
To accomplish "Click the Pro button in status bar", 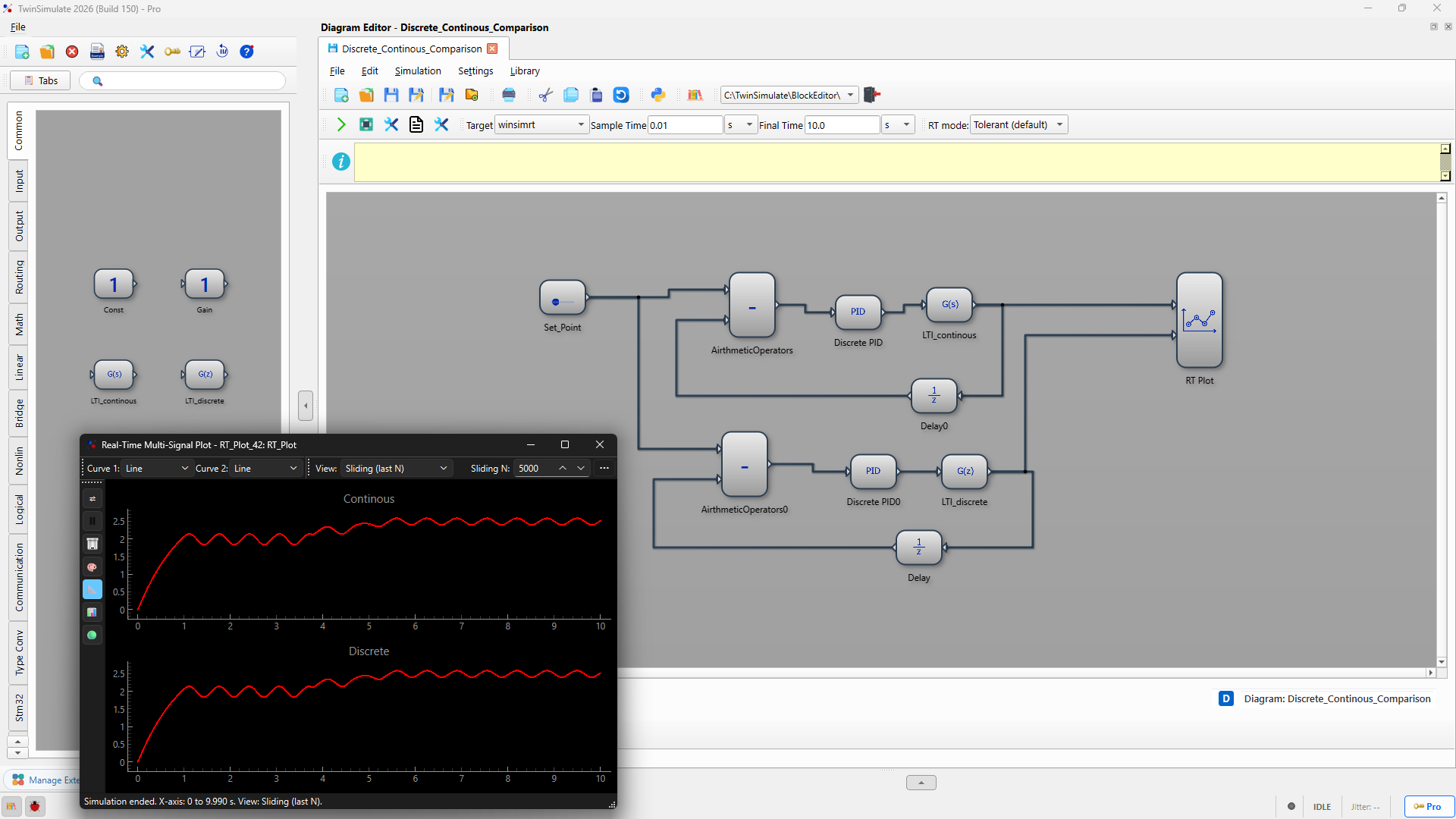I will (1428, 806).
